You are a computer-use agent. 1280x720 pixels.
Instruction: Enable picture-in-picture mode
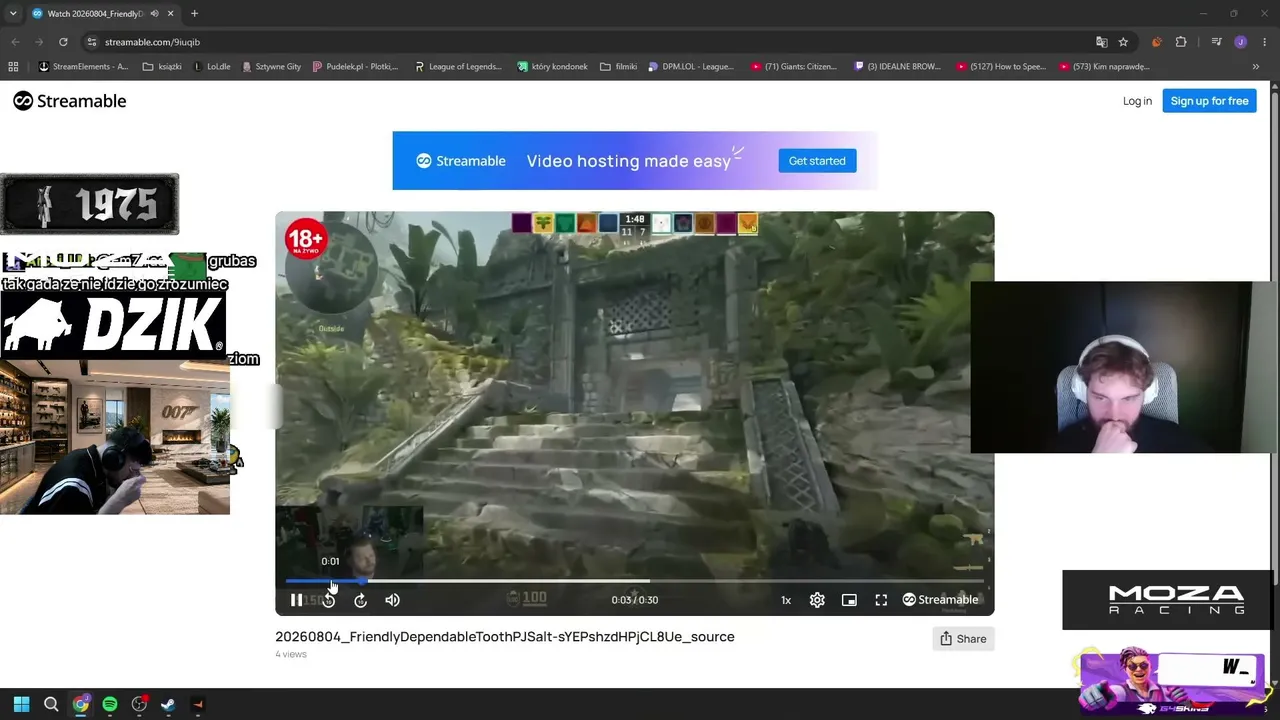pos(849,600)
